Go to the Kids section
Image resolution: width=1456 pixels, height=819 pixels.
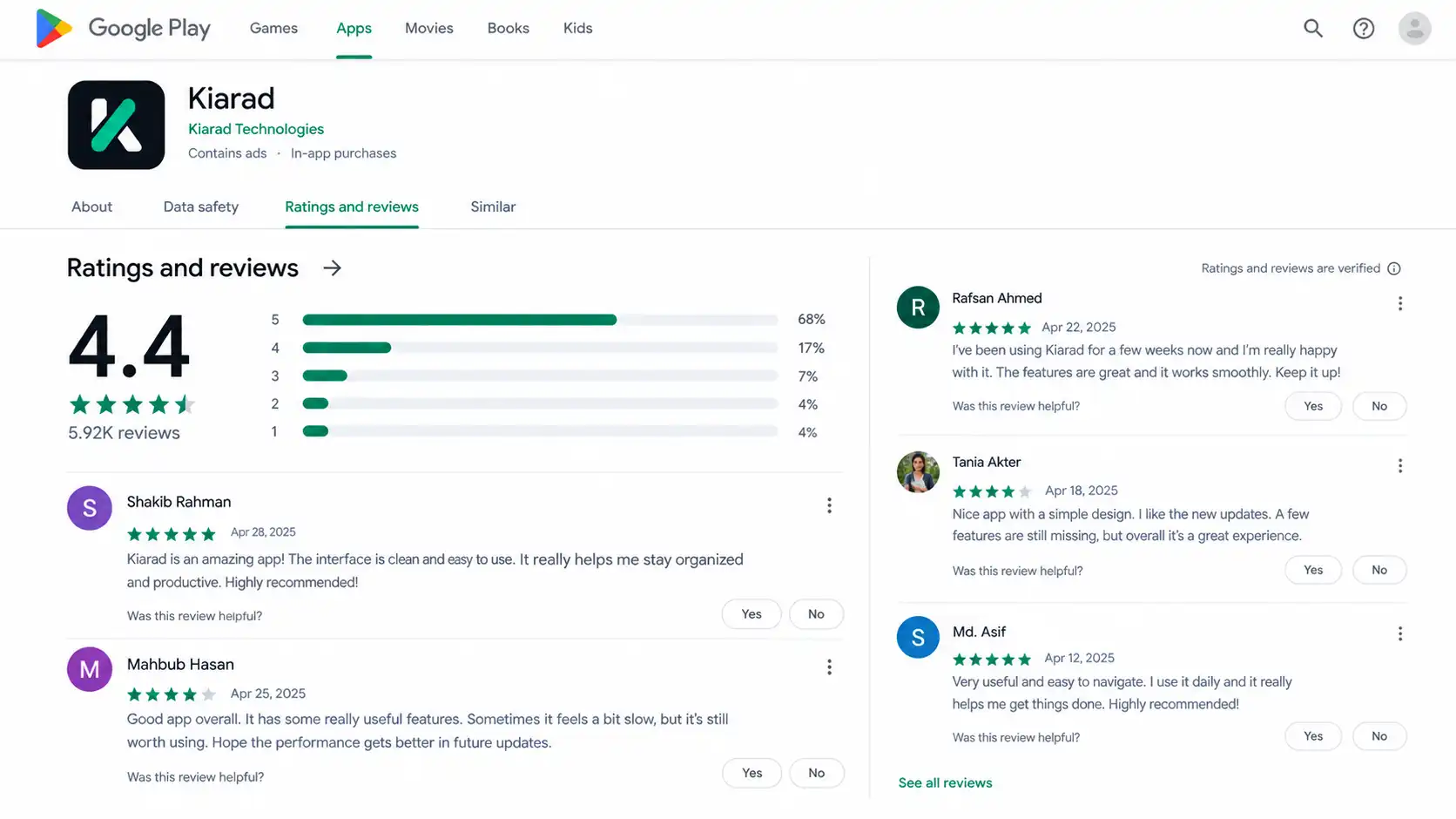[x=578, y=28]
